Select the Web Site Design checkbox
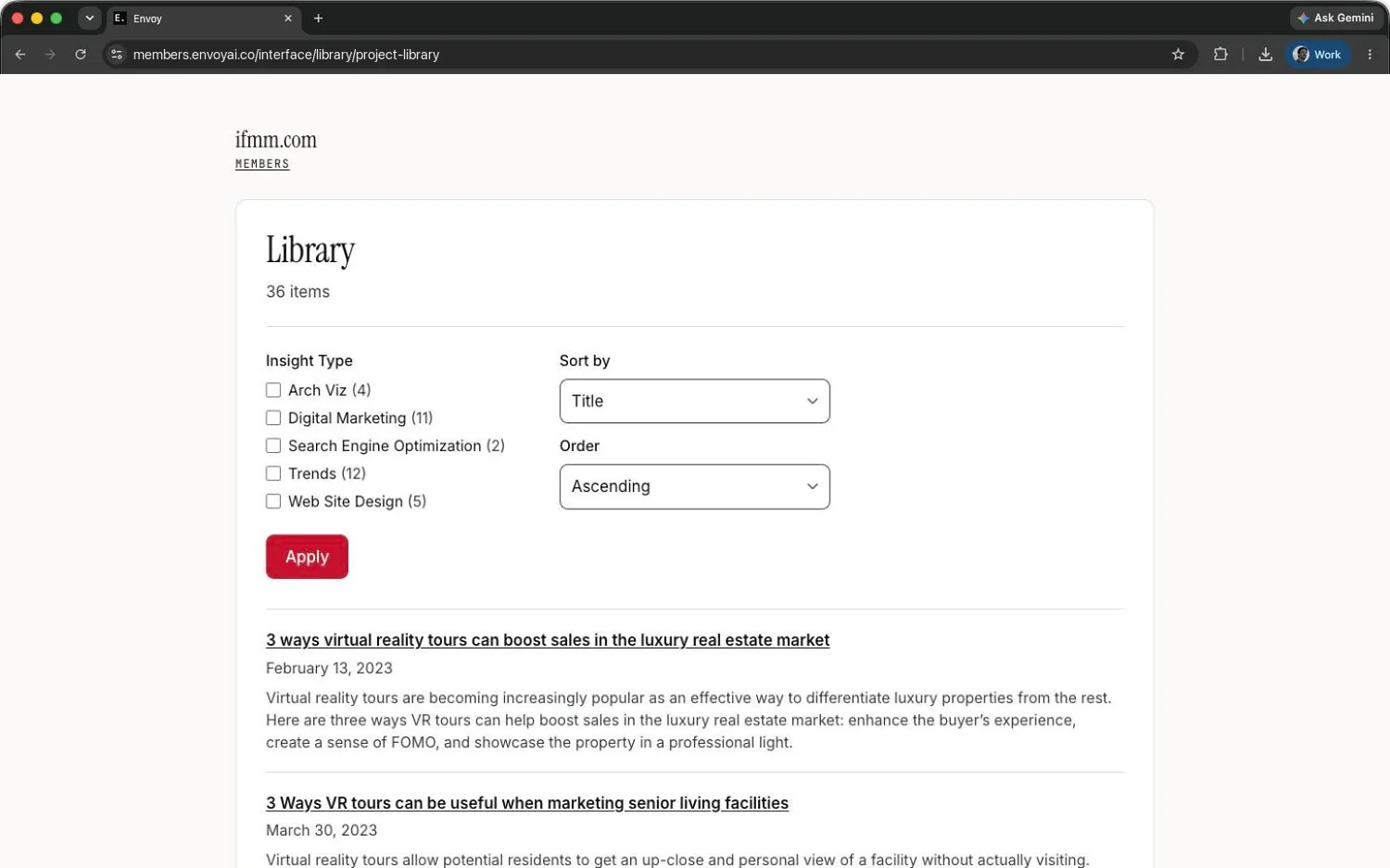1390x868 pixels. click(273, 501)
